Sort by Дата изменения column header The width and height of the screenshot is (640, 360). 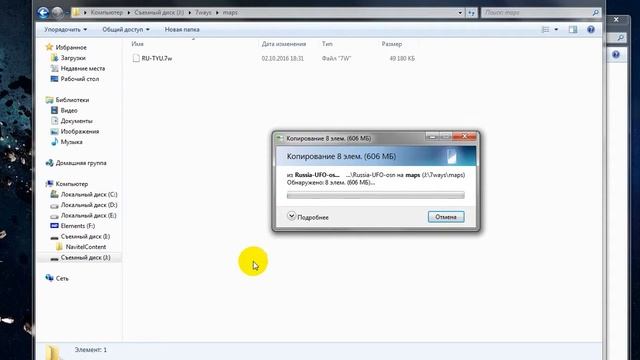tap(284, 44)
